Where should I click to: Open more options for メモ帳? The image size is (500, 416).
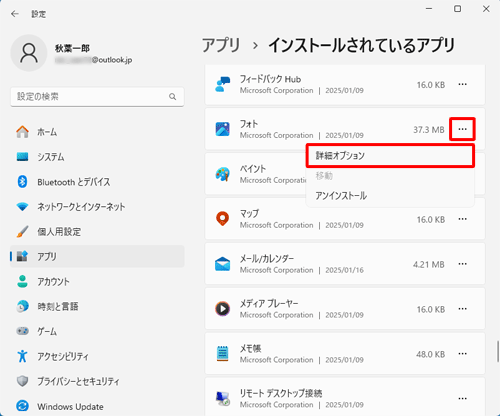[462, 354]
